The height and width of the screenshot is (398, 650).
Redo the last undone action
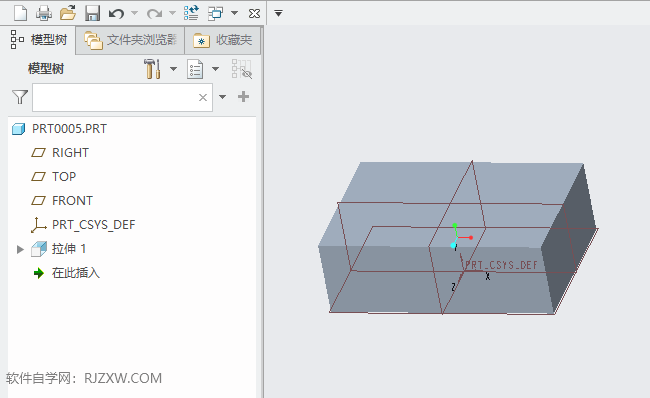[x=154, y=14]
